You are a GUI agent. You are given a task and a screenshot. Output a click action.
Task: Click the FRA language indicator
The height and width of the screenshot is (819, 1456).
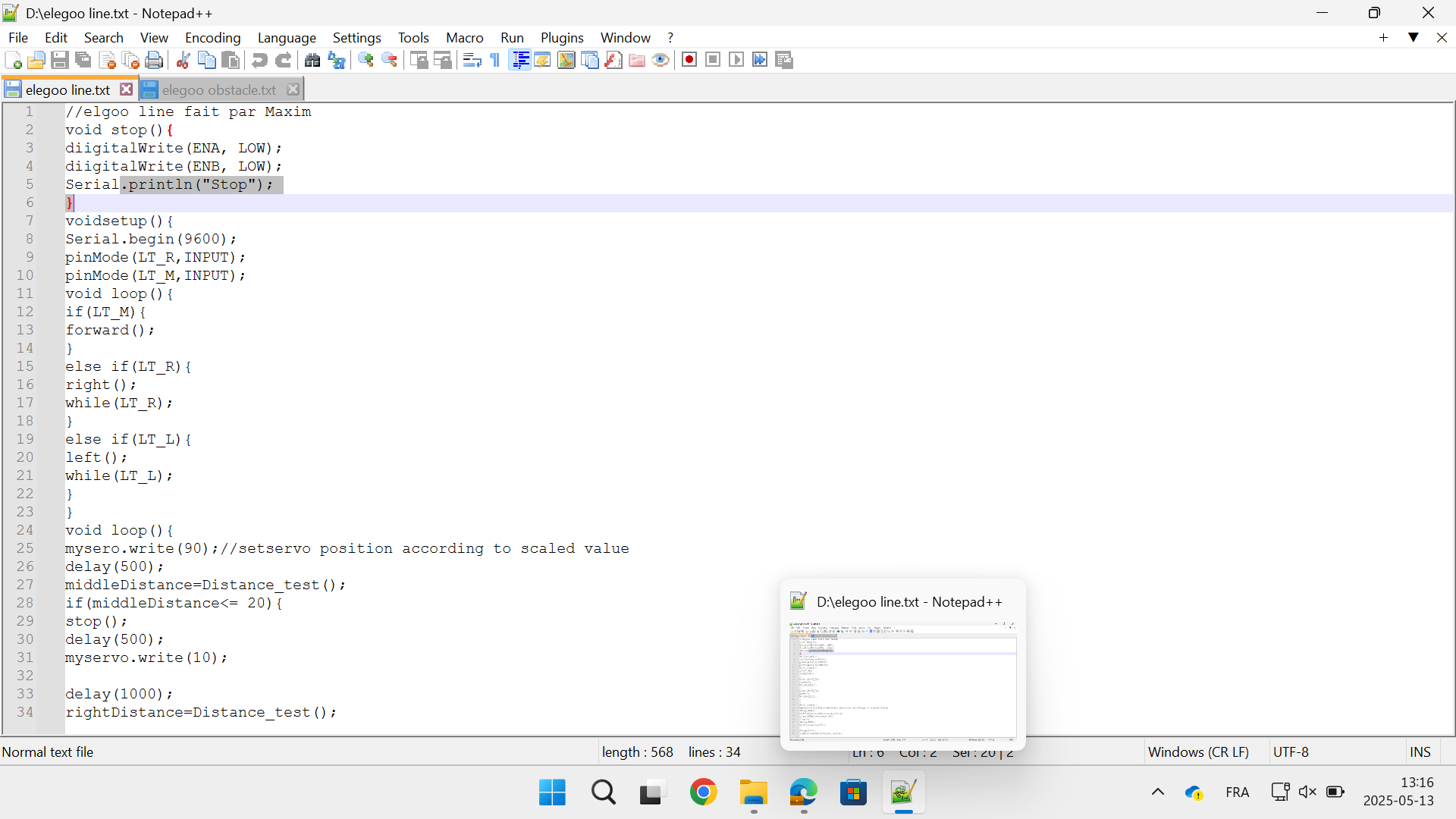[1237, 792]
